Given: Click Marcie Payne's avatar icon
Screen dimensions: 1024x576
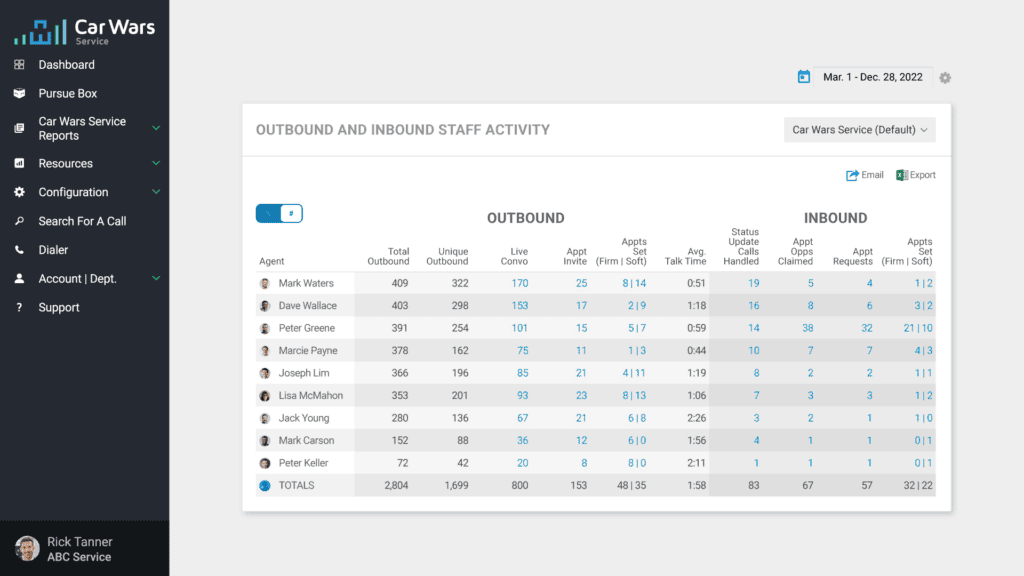Looking at the screenshot, I should (x=264, y=351).
